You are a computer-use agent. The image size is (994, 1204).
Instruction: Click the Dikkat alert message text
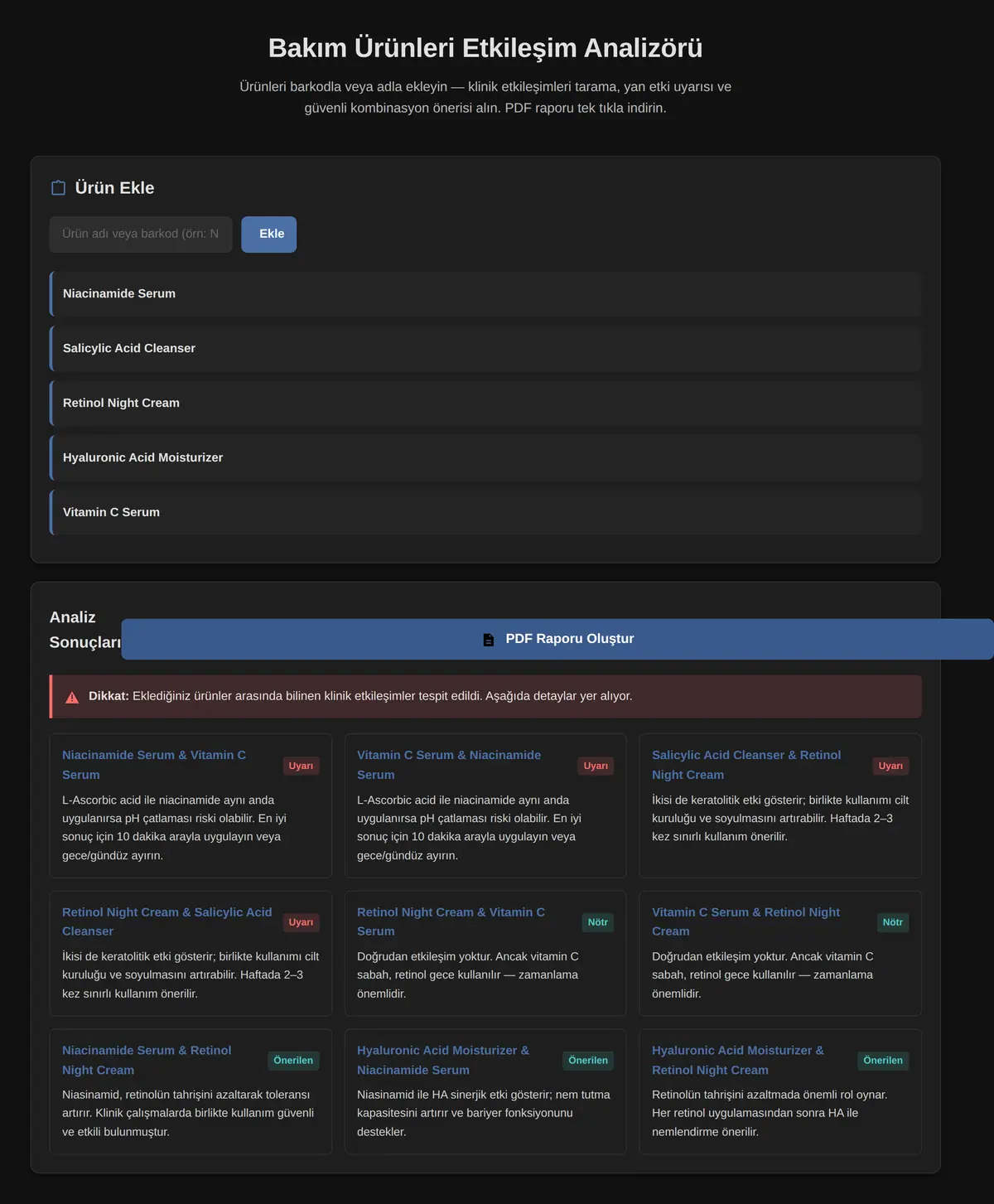point(360,696)
